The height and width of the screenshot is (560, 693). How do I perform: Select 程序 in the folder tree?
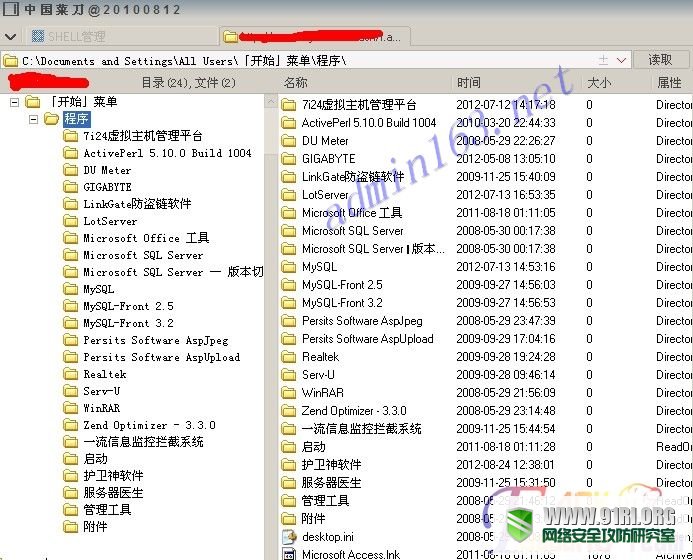pyautogui.click(x=76, y=119)
